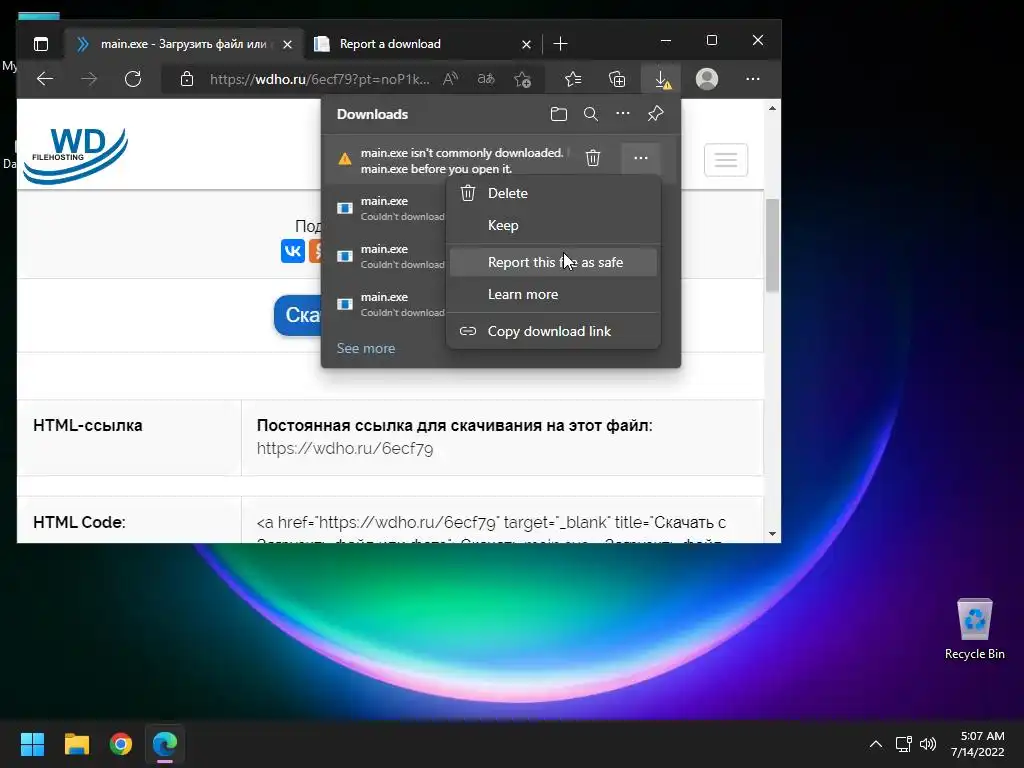Image resolution: width=1024 pixels, height=768 pixels.
Task: Choose Keep in the context menu
Action: tap(554, 225)
